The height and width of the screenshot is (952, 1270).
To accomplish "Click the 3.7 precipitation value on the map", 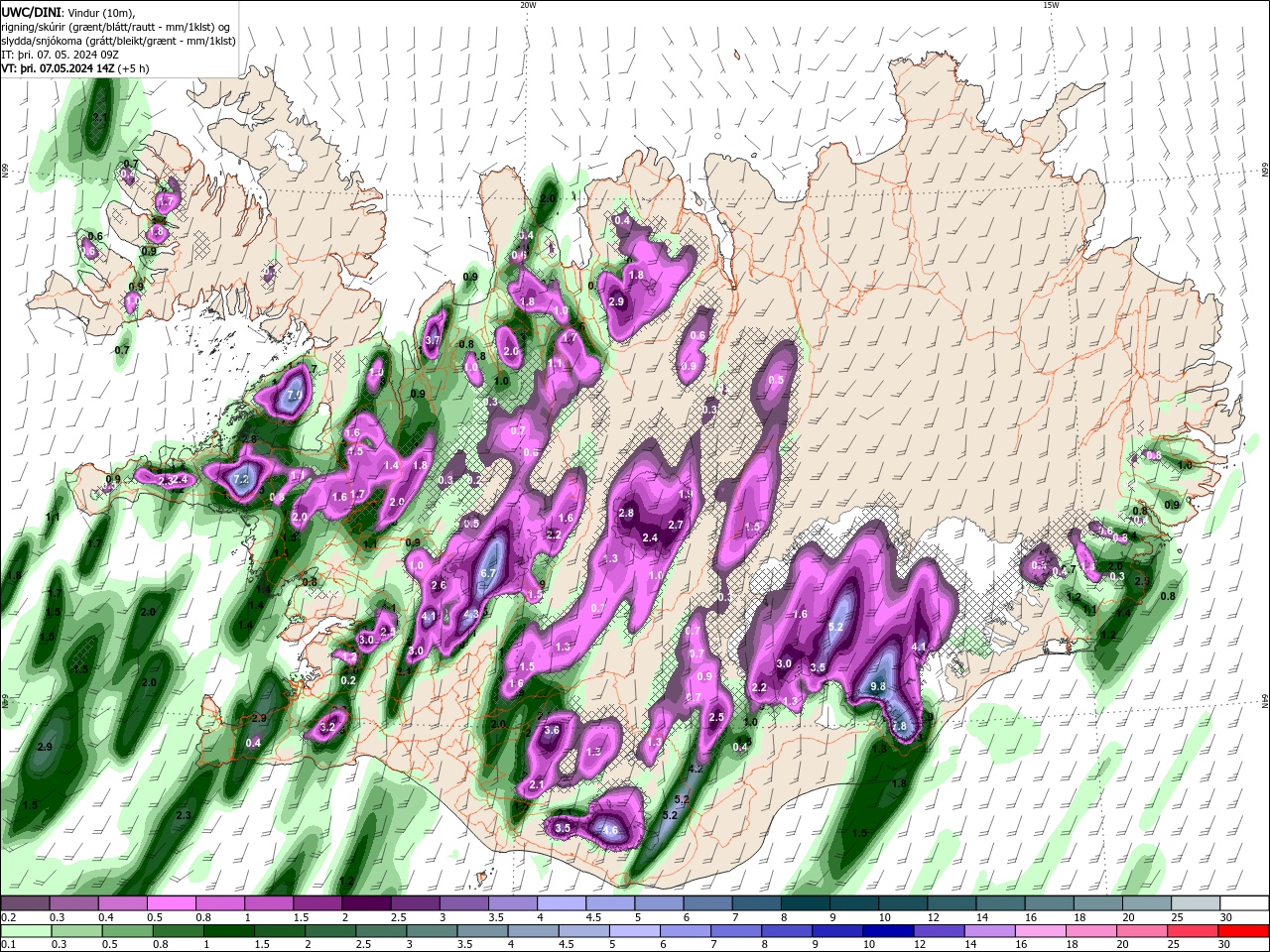I will (432, 340).
